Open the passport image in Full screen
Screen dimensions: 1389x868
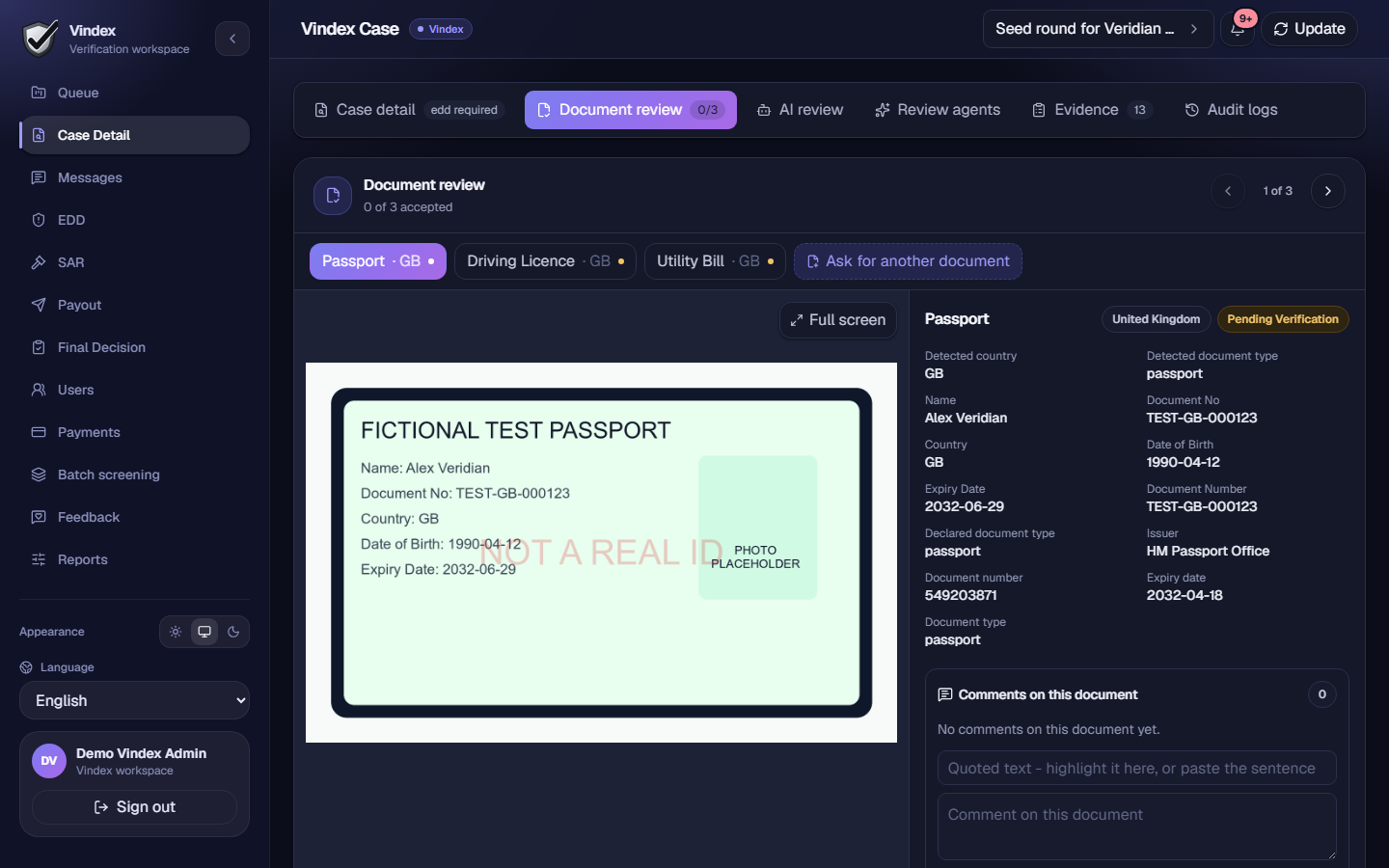838,320
